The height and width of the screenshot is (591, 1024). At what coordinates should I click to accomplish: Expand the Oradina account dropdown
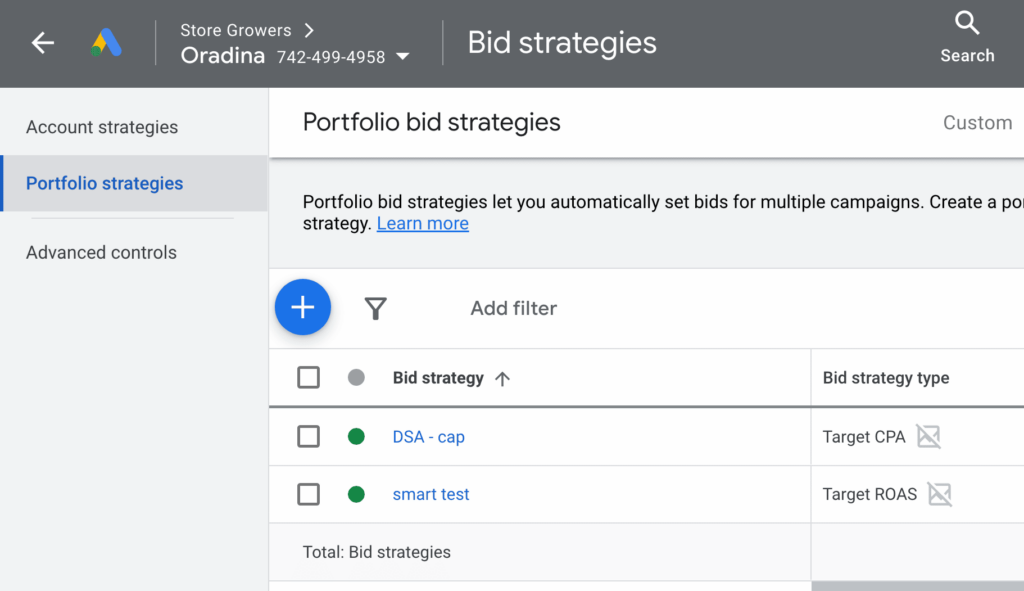click(402, 57)
